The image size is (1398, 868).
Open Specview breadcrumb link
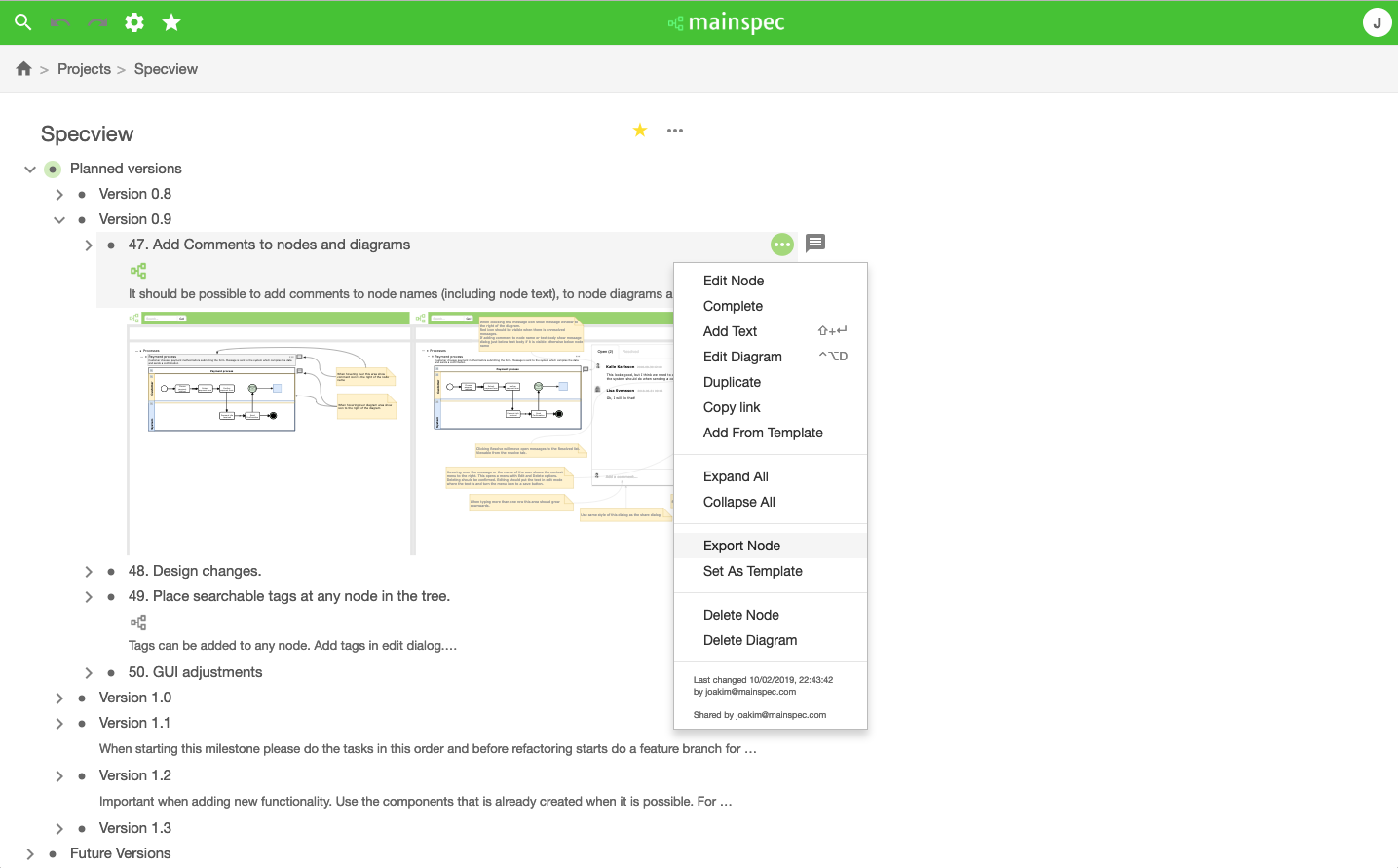(166, 69)
